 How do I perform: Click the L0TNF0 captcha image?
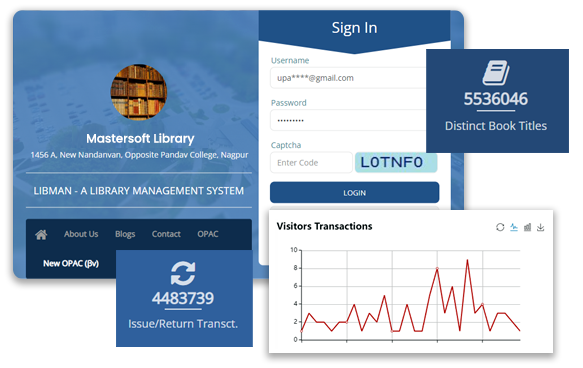[396, 162]
